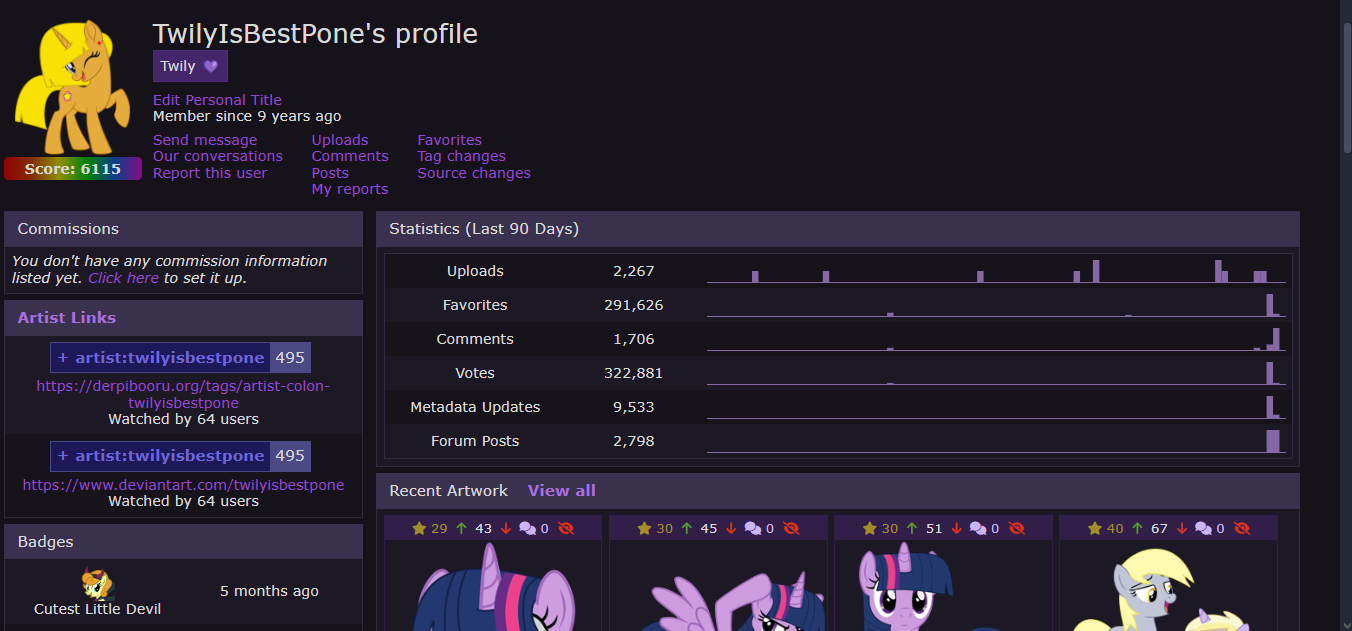This screenshot has width=1352, height=631.
Task: Click the page vertical scrollbar
Action: click(1346, 315)
